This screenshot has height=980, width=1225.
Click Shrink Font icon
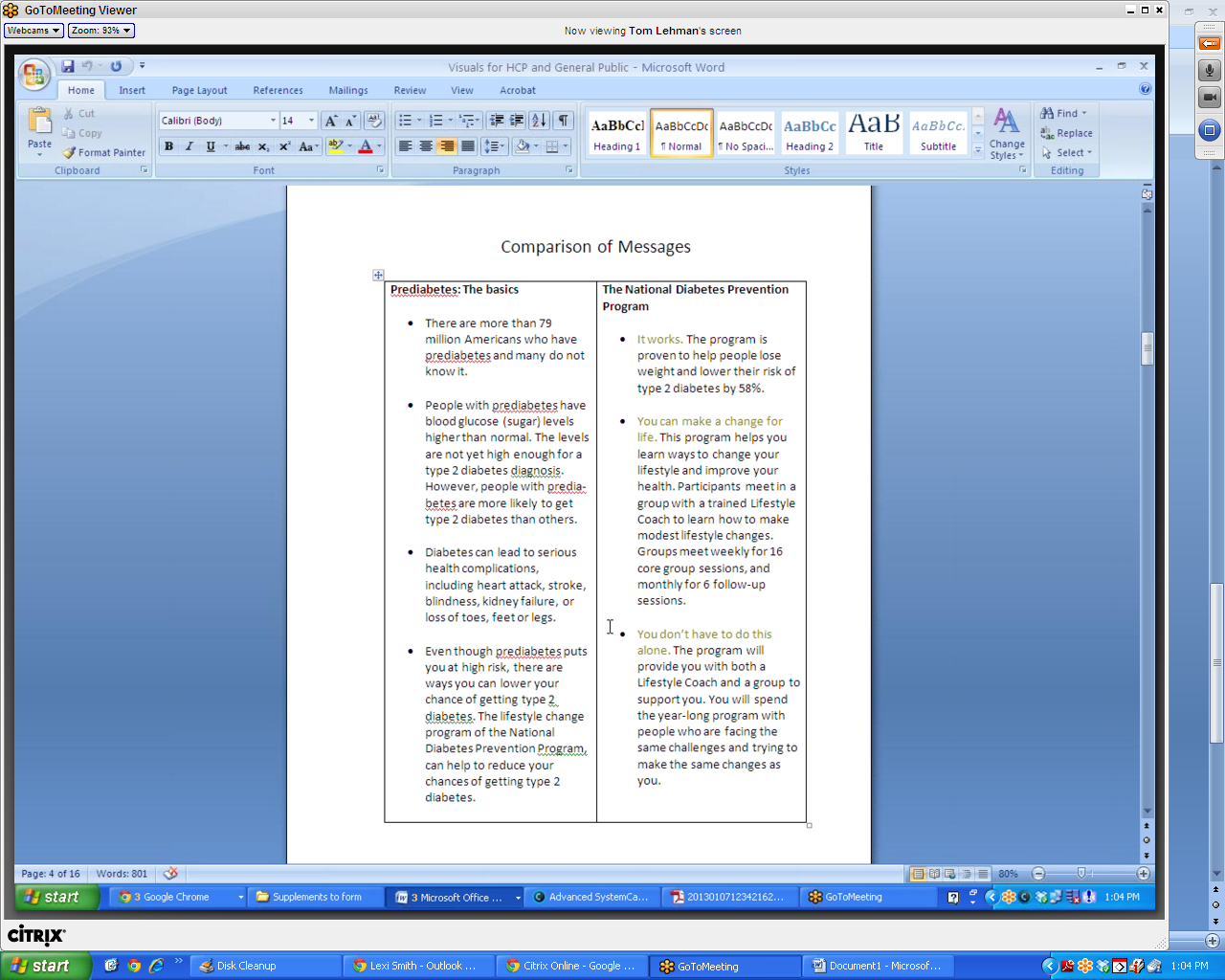click(x=350, y=121)
